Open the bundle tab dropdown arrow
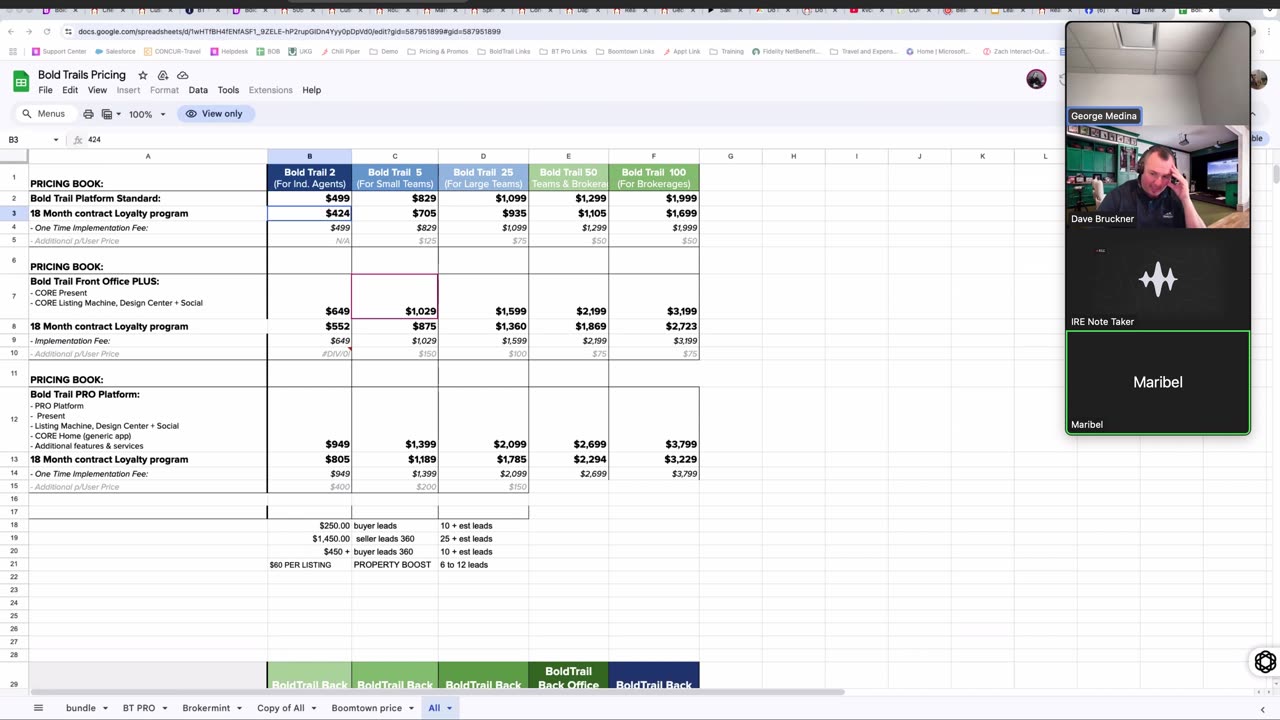Image resolution: width=1280 pixels, height=720 pixels. (x=105, y=708)
